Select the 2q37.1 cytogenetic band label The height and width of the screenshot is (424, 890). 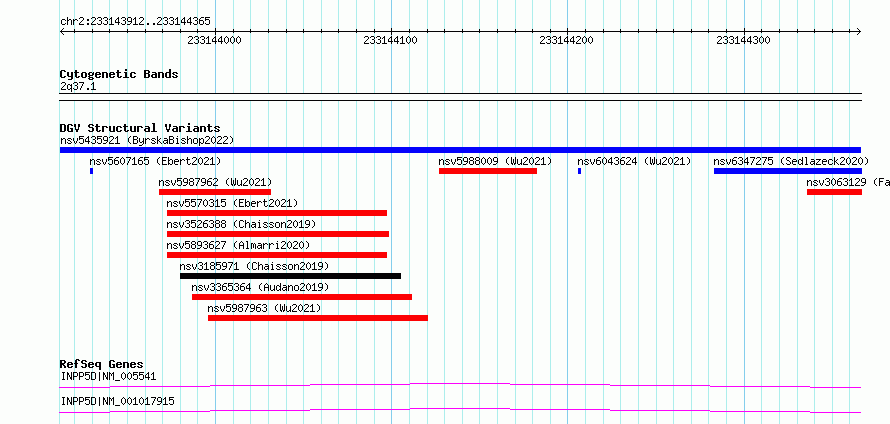click(78, 86)
